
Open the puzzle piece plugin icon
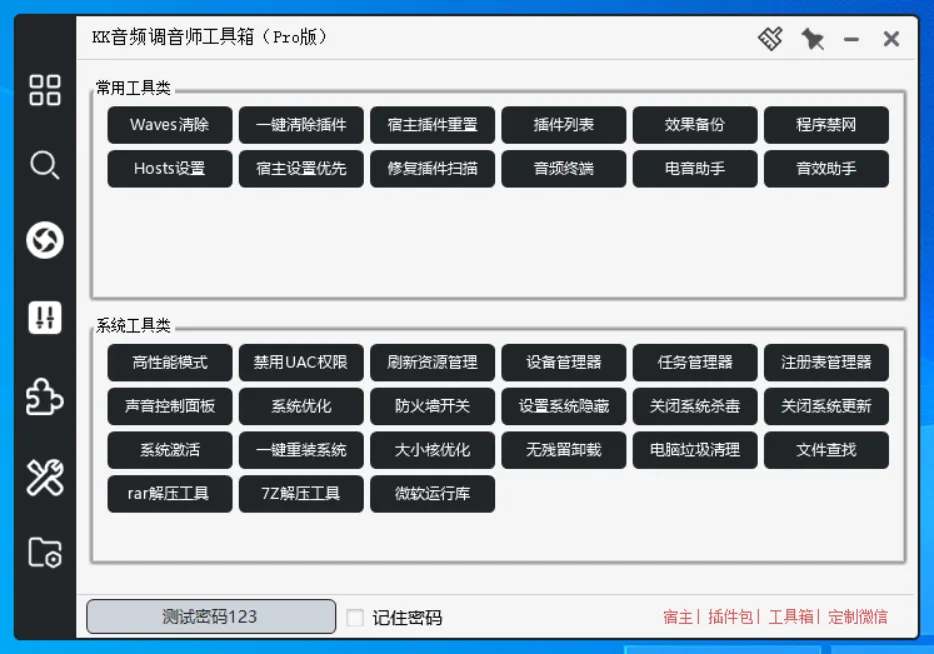point(45,397)
